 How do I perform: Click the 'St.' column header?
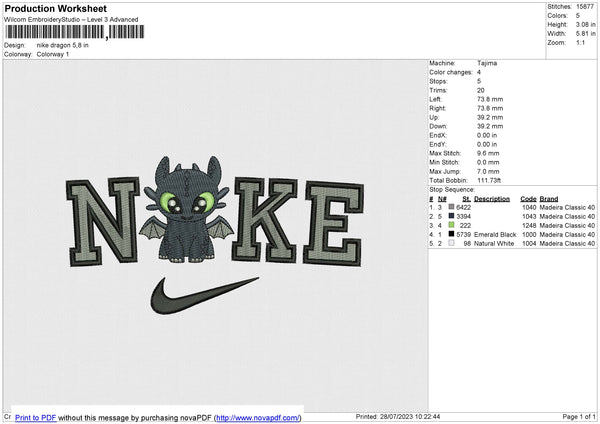click(x=466, y=199)
